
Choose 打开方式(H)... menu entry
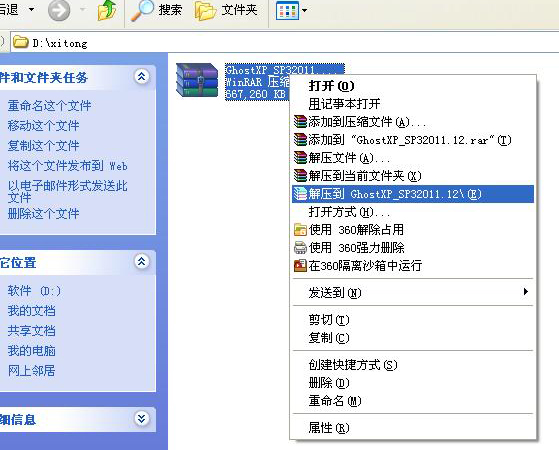(x=412, y=212)
